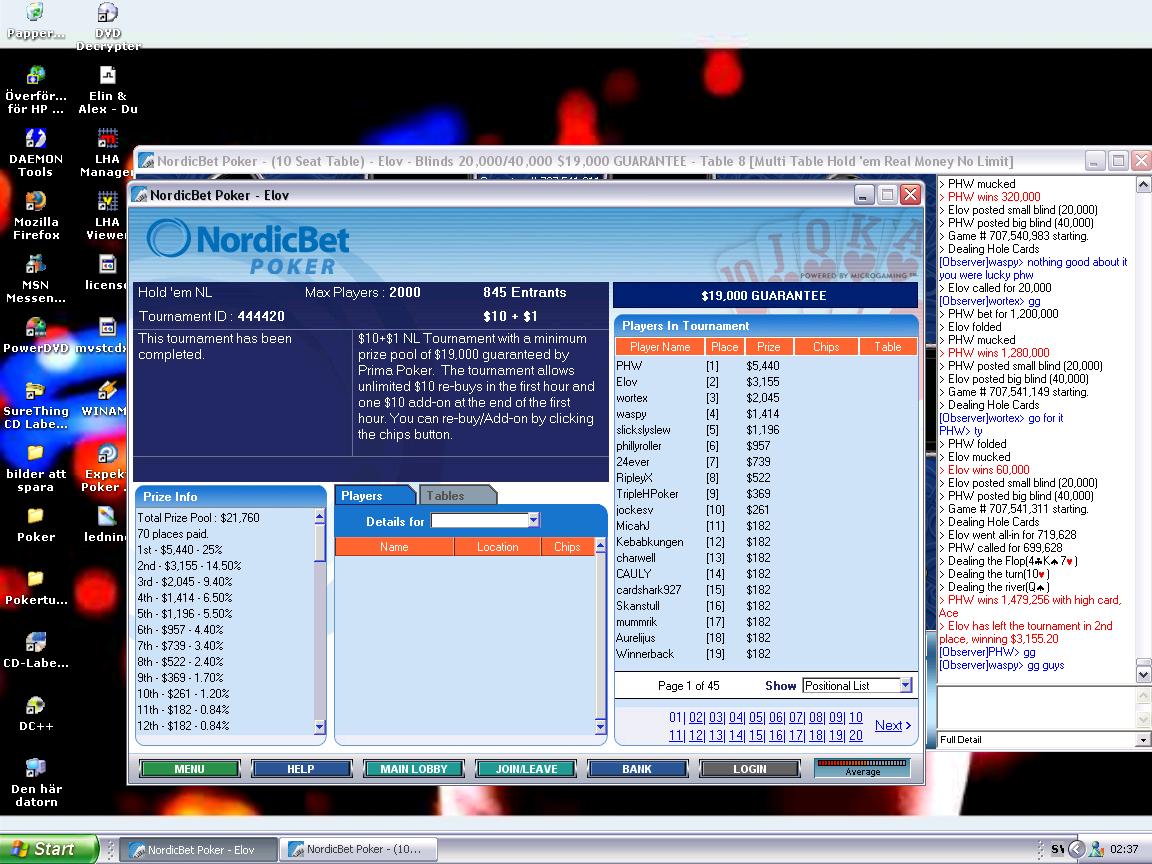Open Mozilla Firefox desktop icon

click(x=35, y=216)
